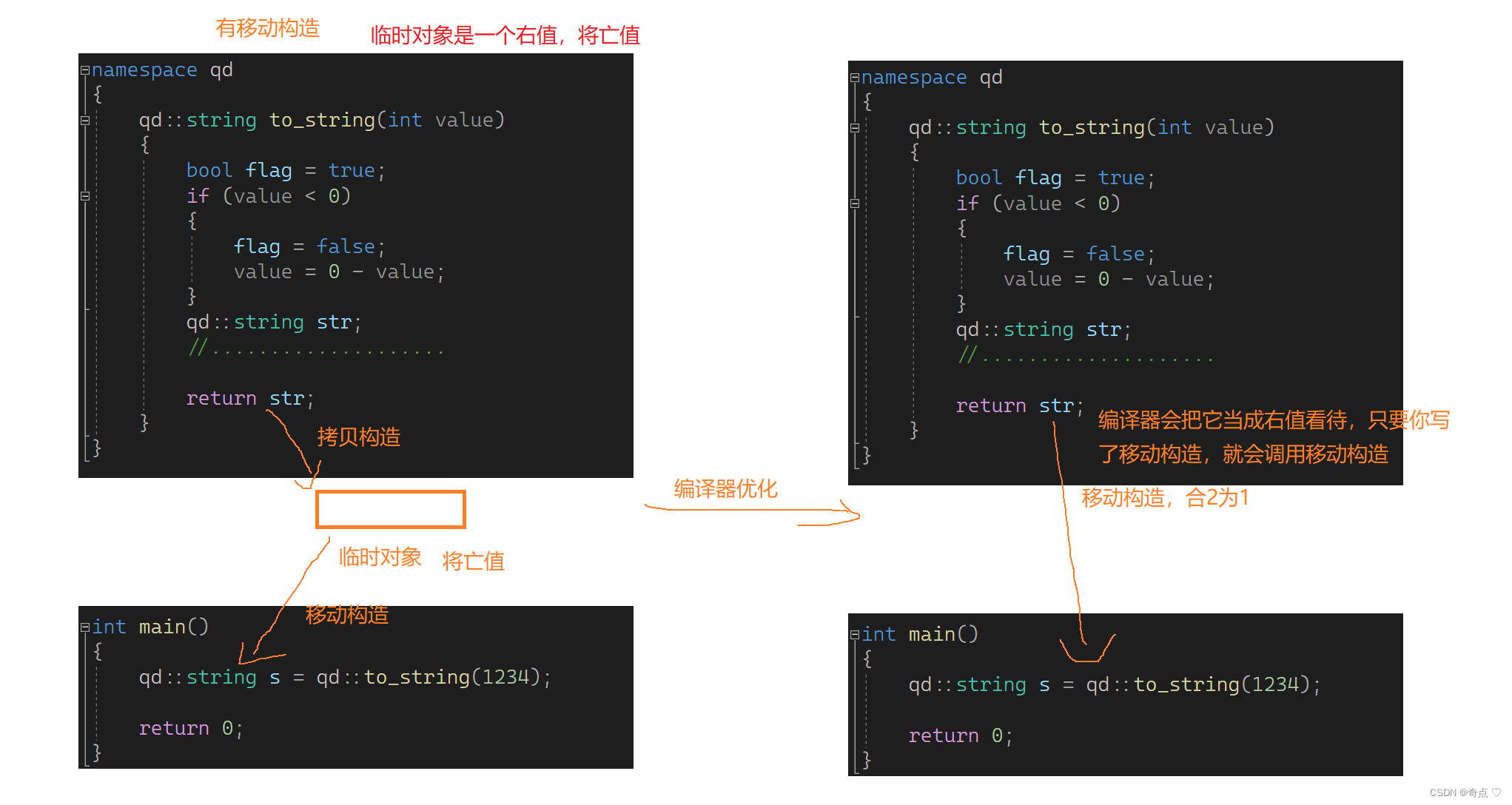1512x805 pixels.
Task: Click the empty orange rectangle box
Action: [390, 509]
